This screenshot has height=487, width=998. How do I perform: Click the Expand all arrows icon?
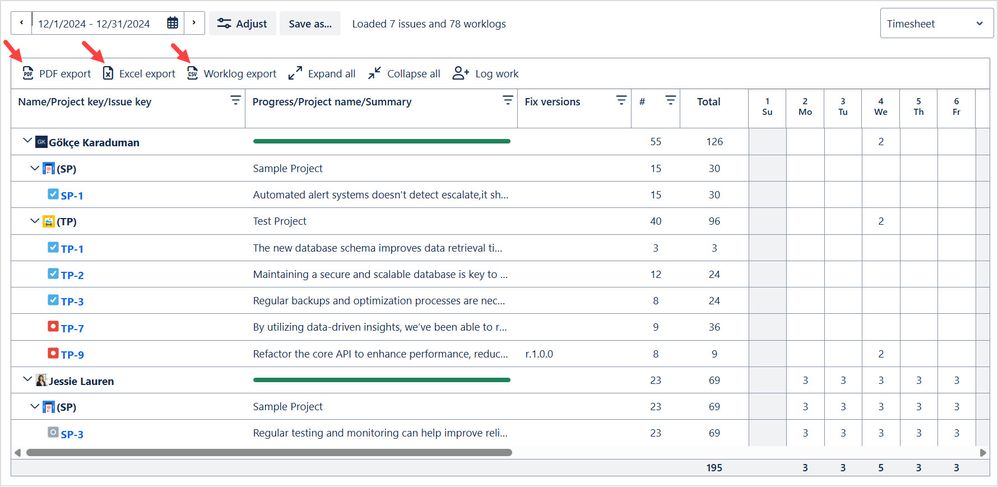click(295, 74)
